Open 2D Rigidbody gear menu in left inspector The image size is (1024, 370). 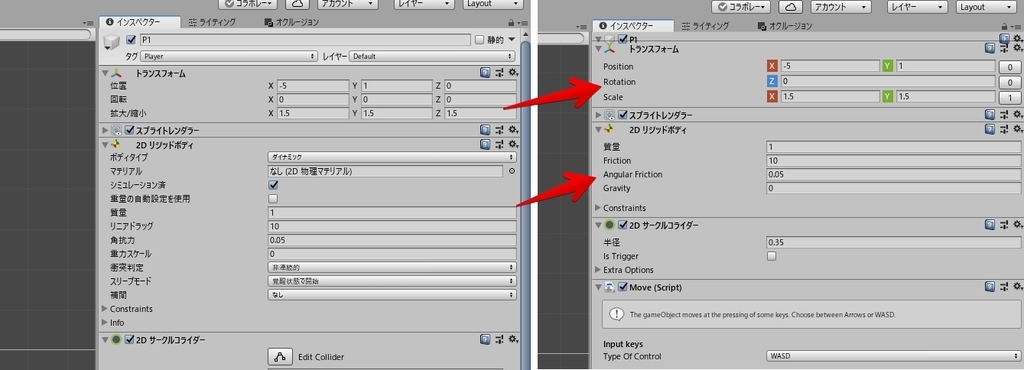513,144
